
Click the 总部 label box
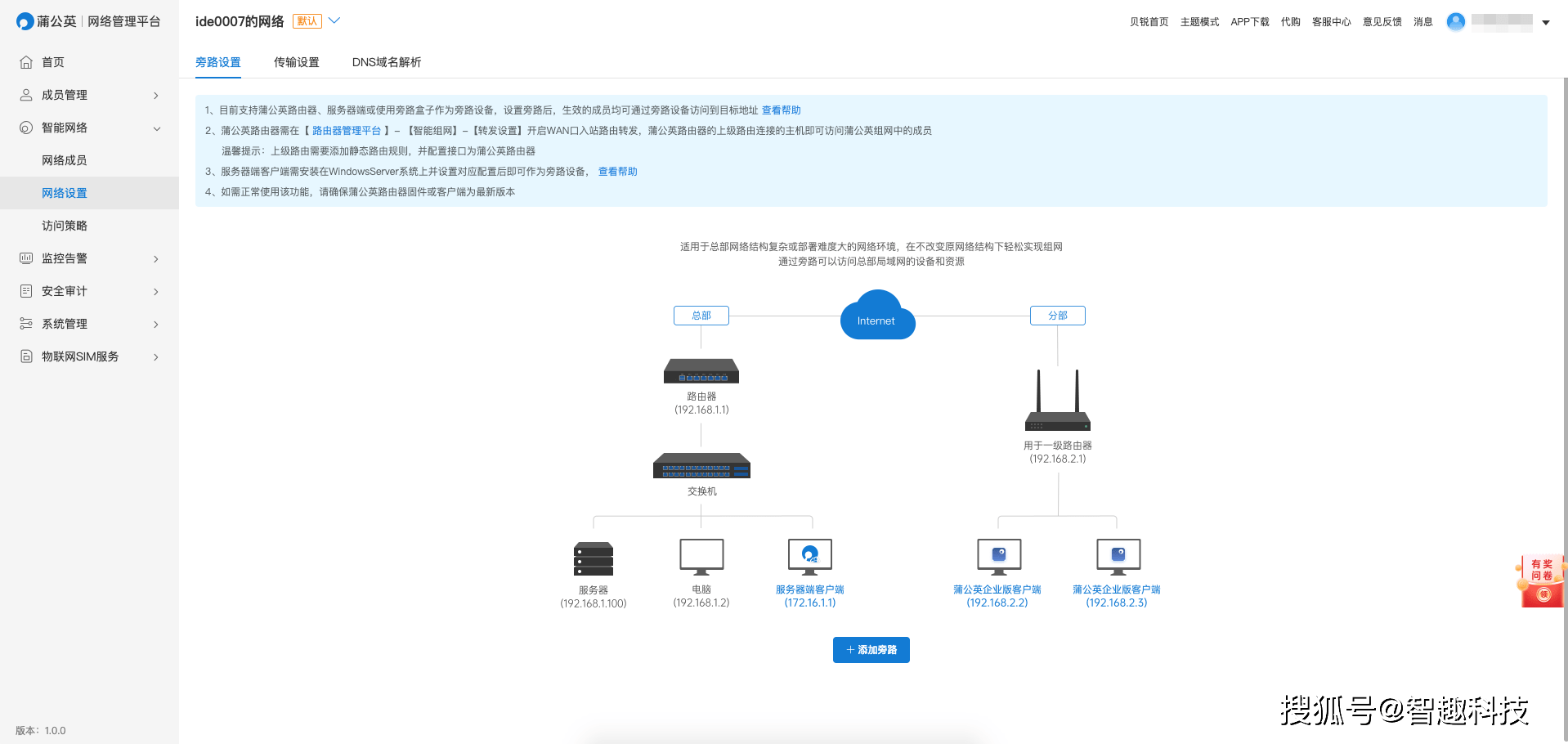[701, 316]
